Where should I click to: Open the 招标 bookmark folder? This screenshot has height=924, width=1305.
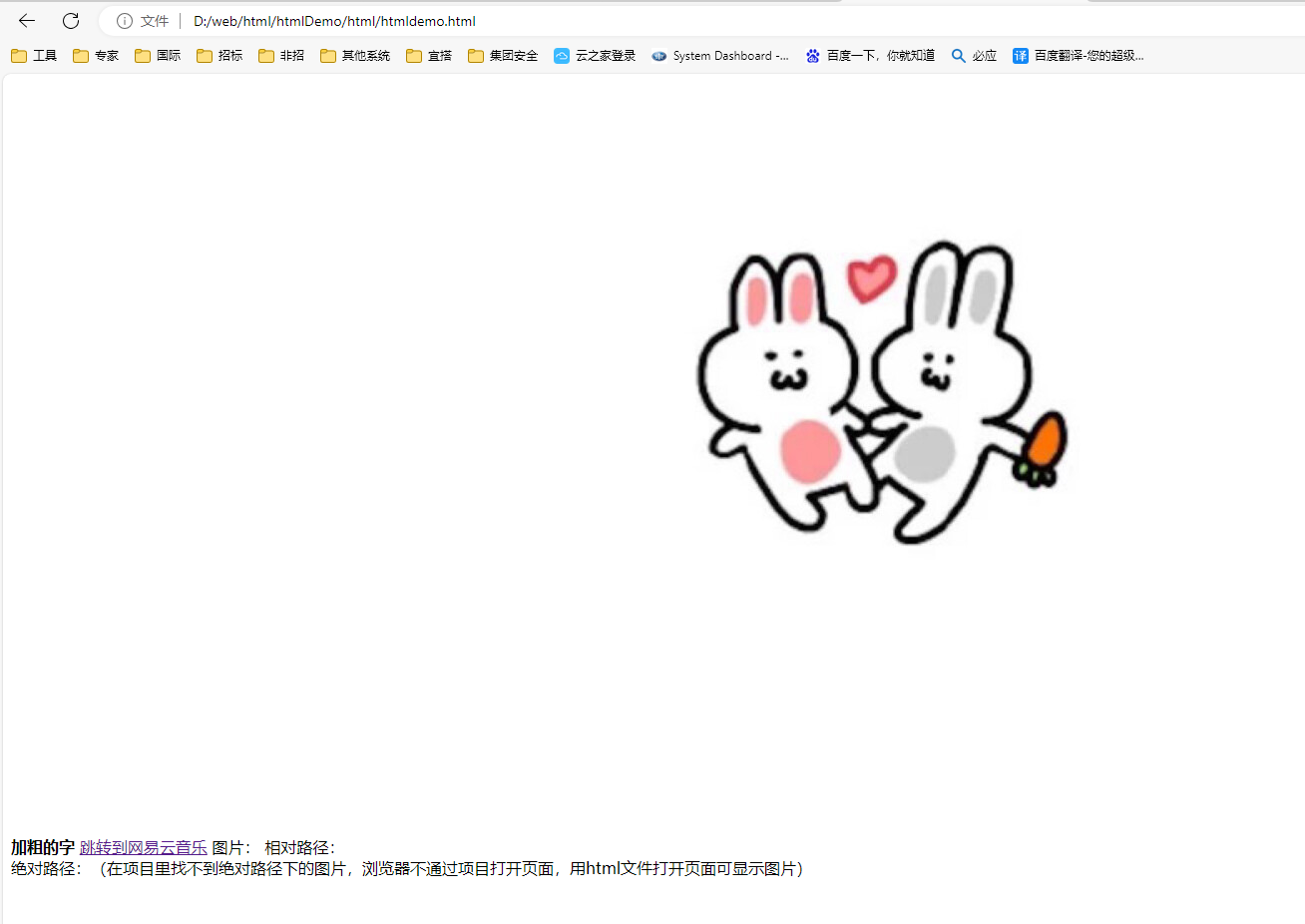[x=219, y=56]
